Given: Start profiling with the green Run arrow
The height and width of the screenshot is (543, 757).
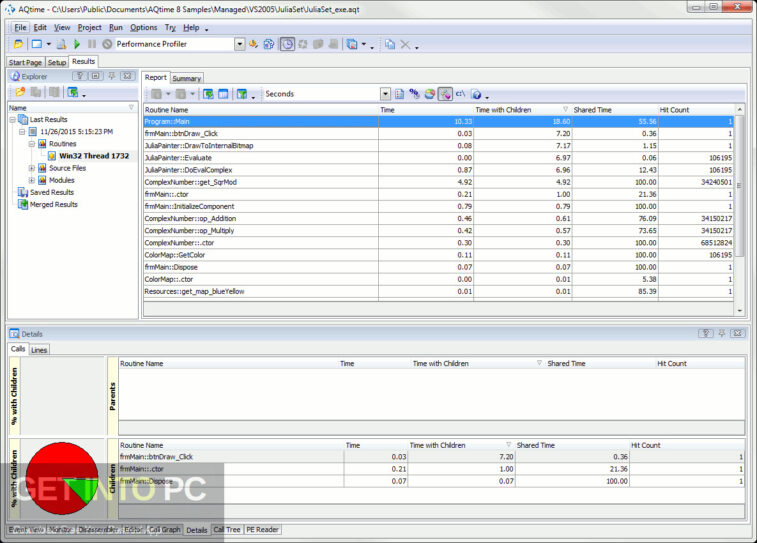Looking at the screenshot, I should pos(77,44).
